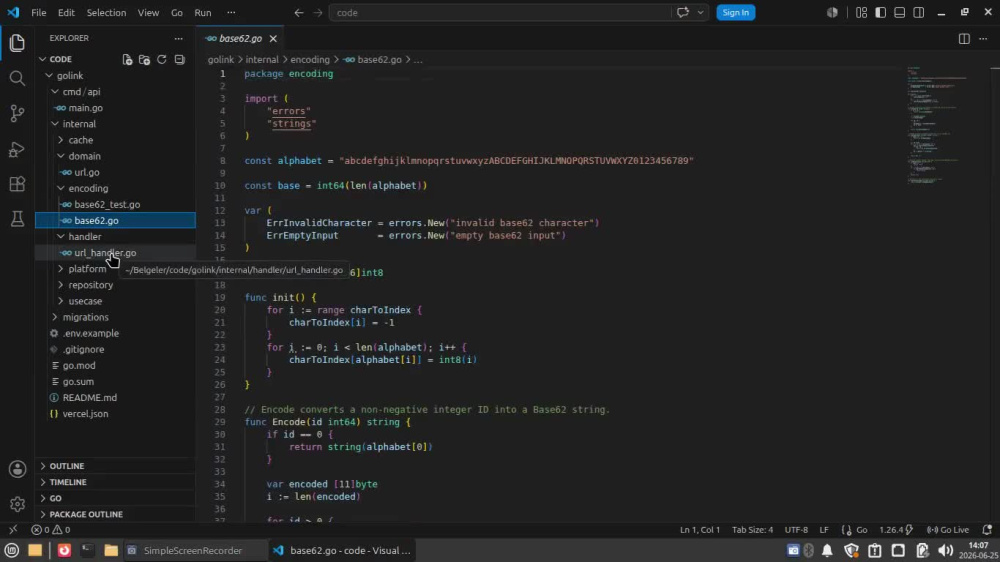The height and width of the screenshot is (562, 1000).
Task: Open the Copilot chat icon
Action: click(683, 13)
